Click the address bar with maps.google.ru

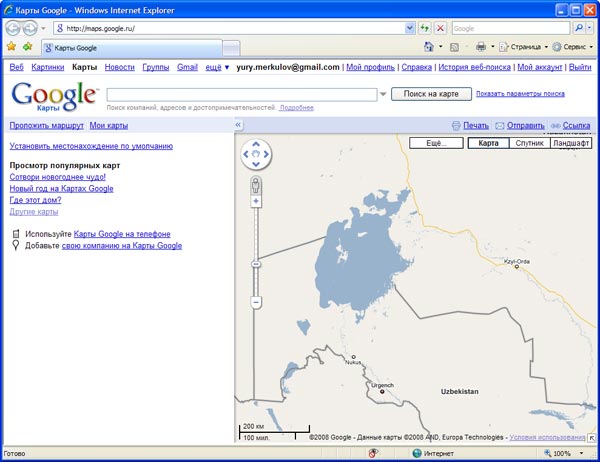pyautogui.click(x=230, y=28)
